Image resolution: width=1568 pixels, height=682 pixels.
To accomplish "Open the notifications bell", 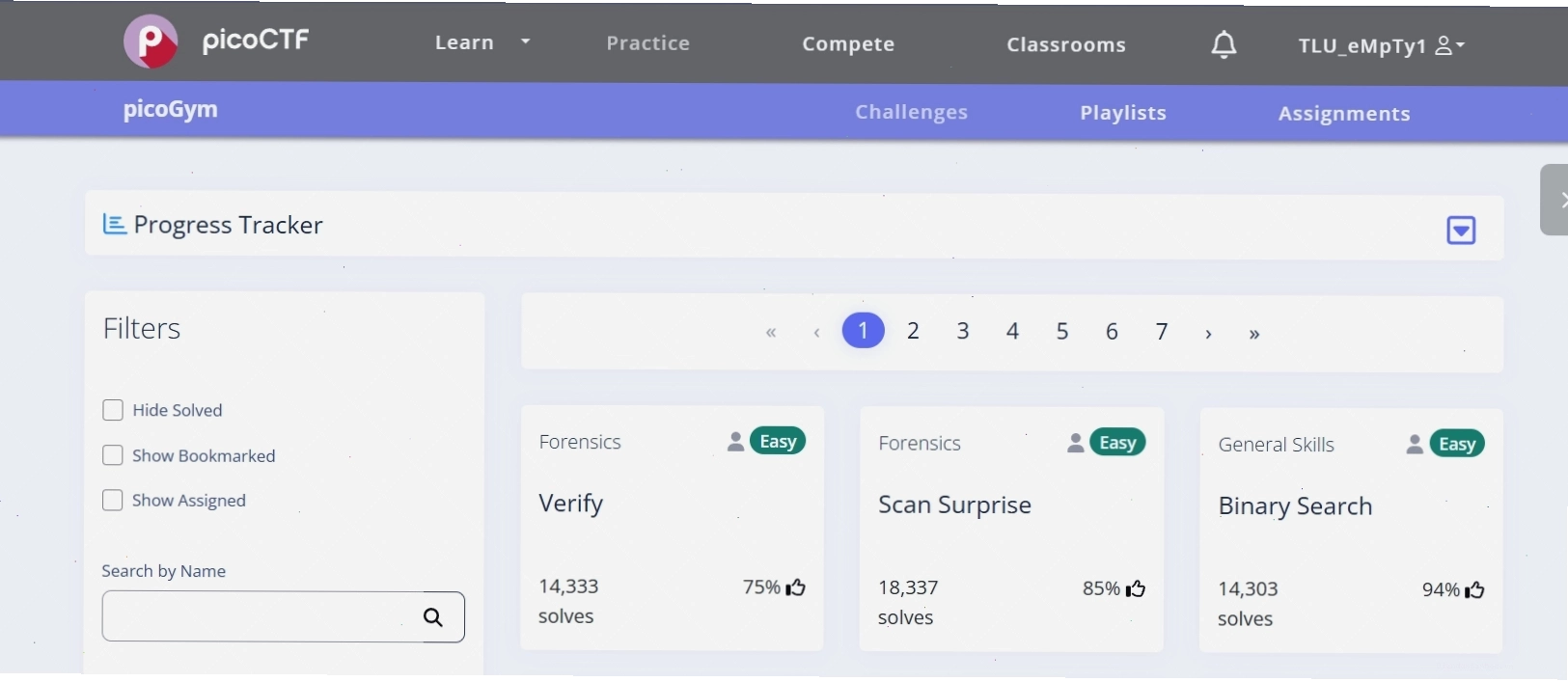I will pyautogui.click(x=1224, y=44).
